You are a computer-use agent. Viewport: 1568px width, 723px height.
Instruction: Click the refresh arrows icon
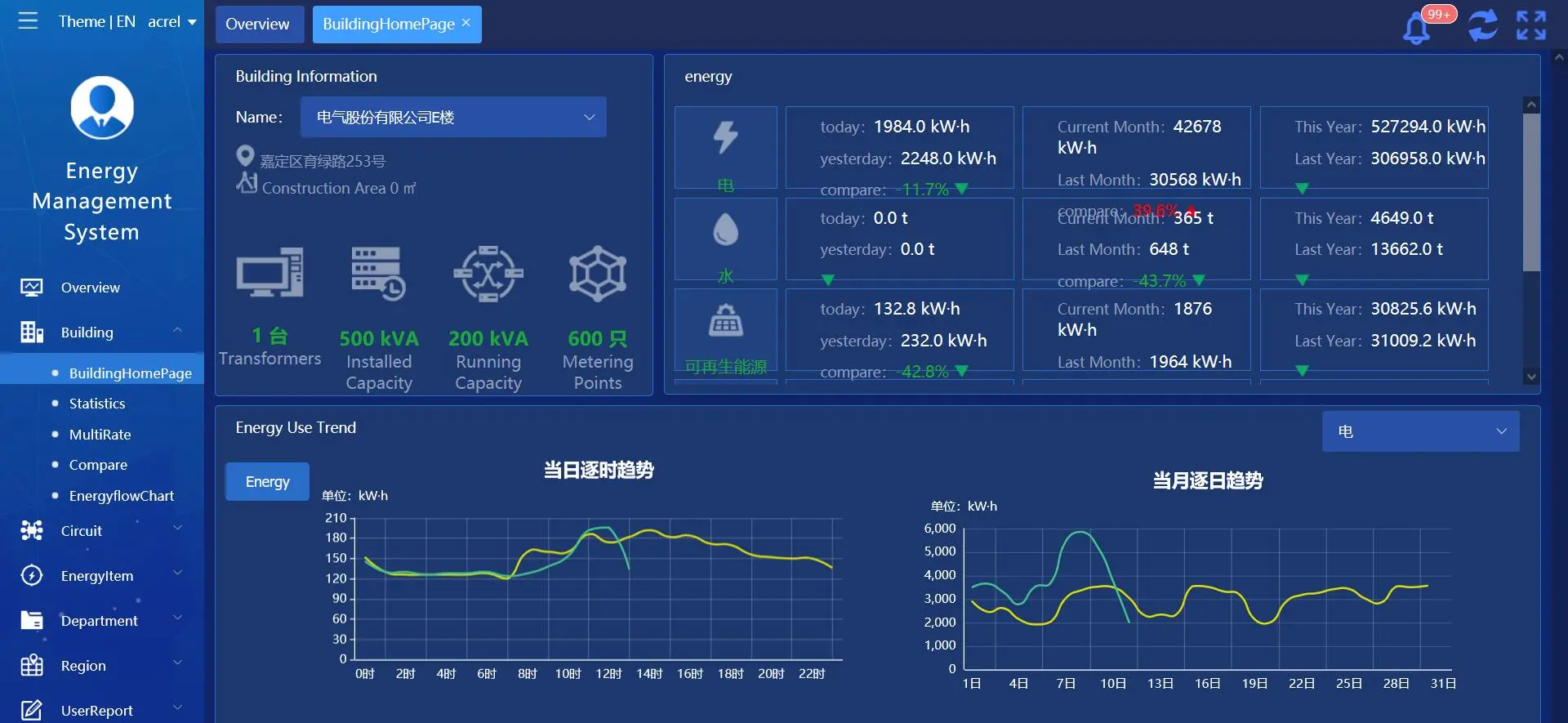[1483, 25]
